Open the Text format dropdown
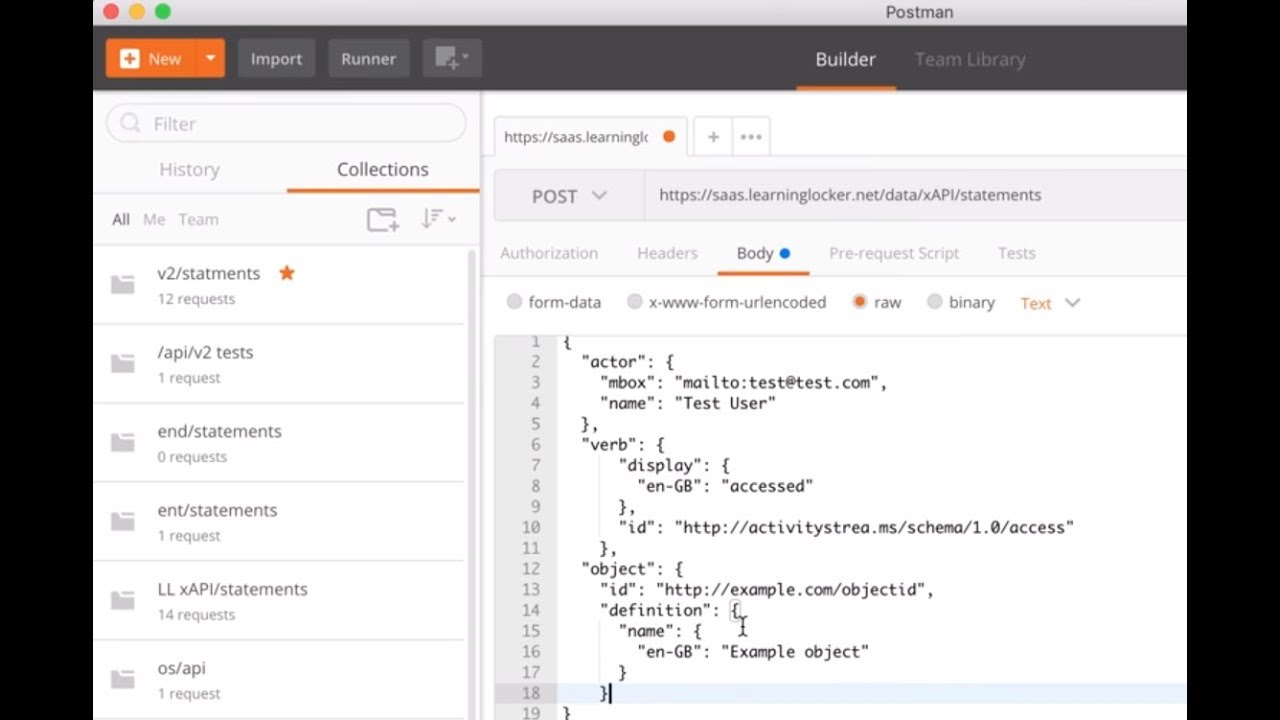 (1050, 303)
